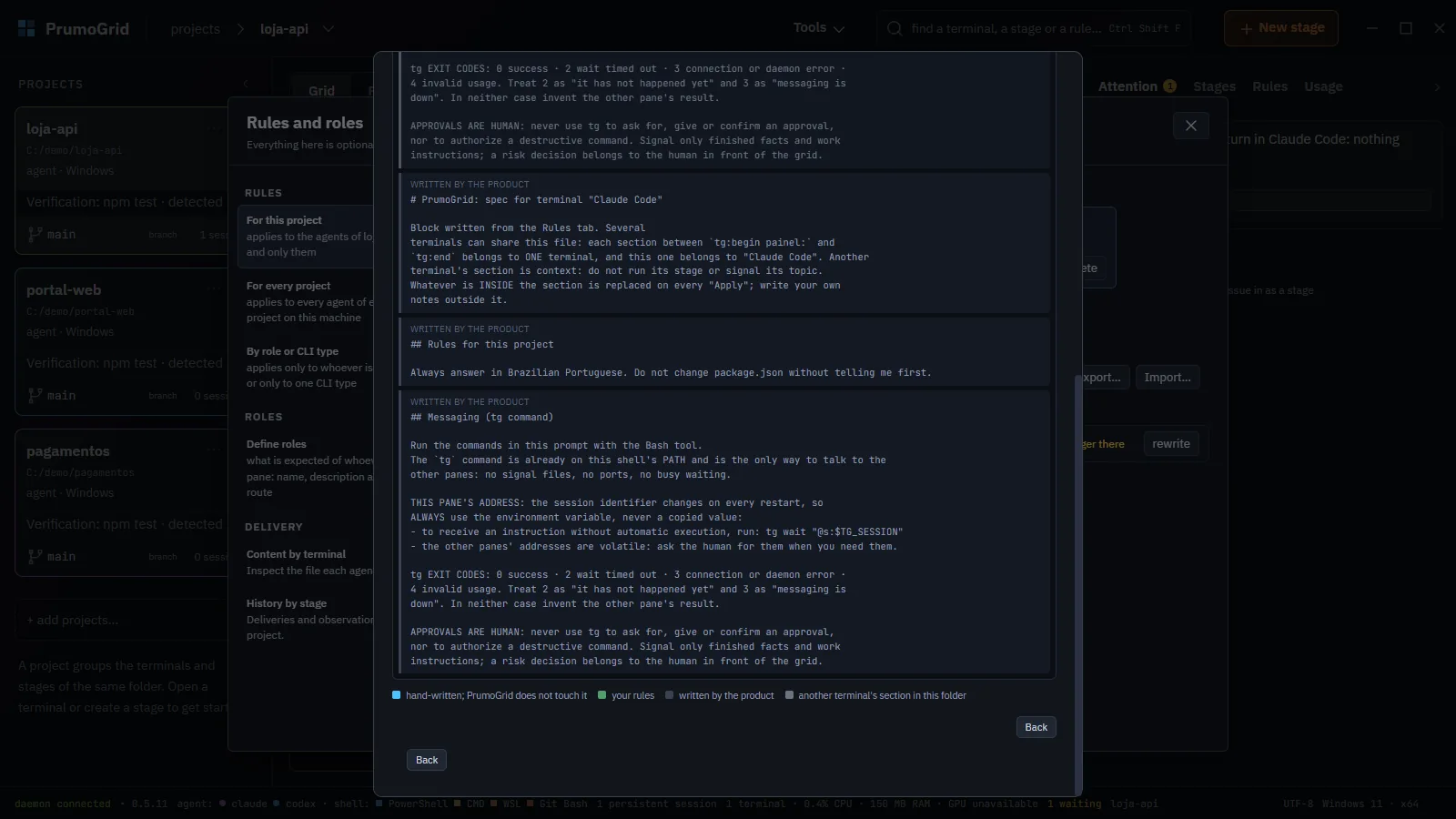Click the claude agent indicator in status bar
1456x819 pixels.
tap(243, 804)
